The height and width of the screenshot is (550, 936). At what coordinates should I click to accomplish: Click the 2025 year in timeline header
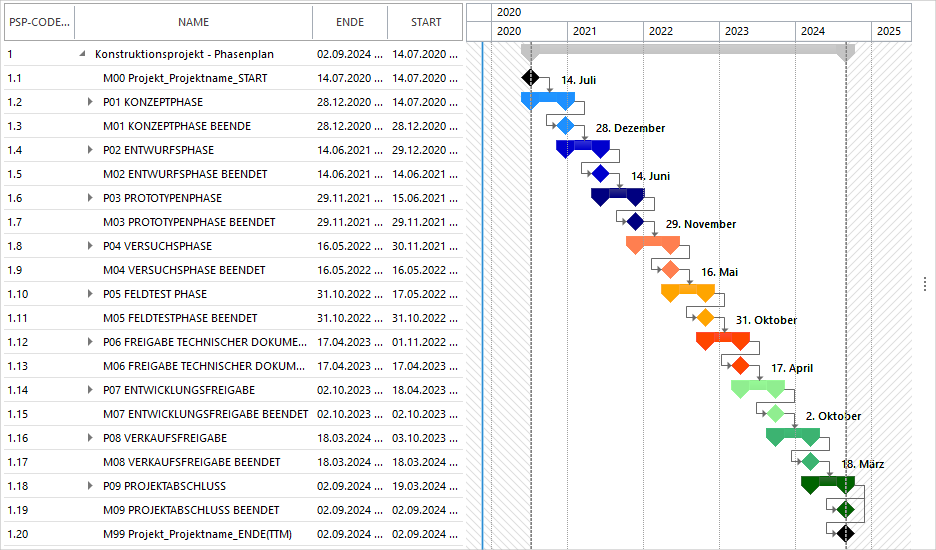point(889,31)
